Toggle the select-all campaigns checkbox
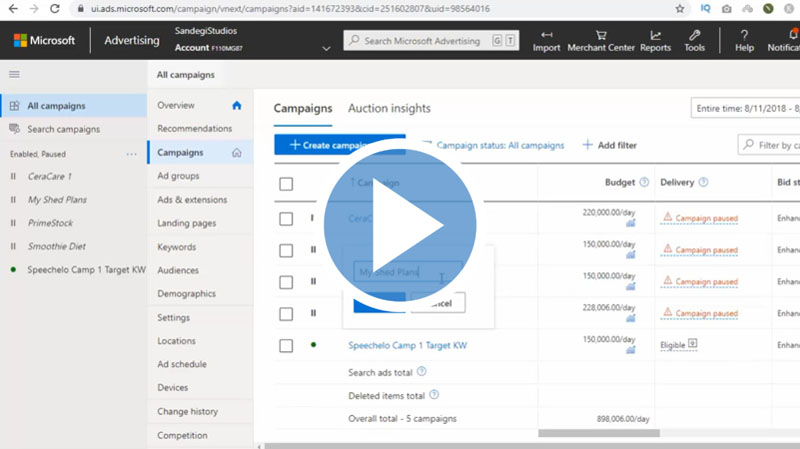The image size is (800, 449). [x=286, y=184]
